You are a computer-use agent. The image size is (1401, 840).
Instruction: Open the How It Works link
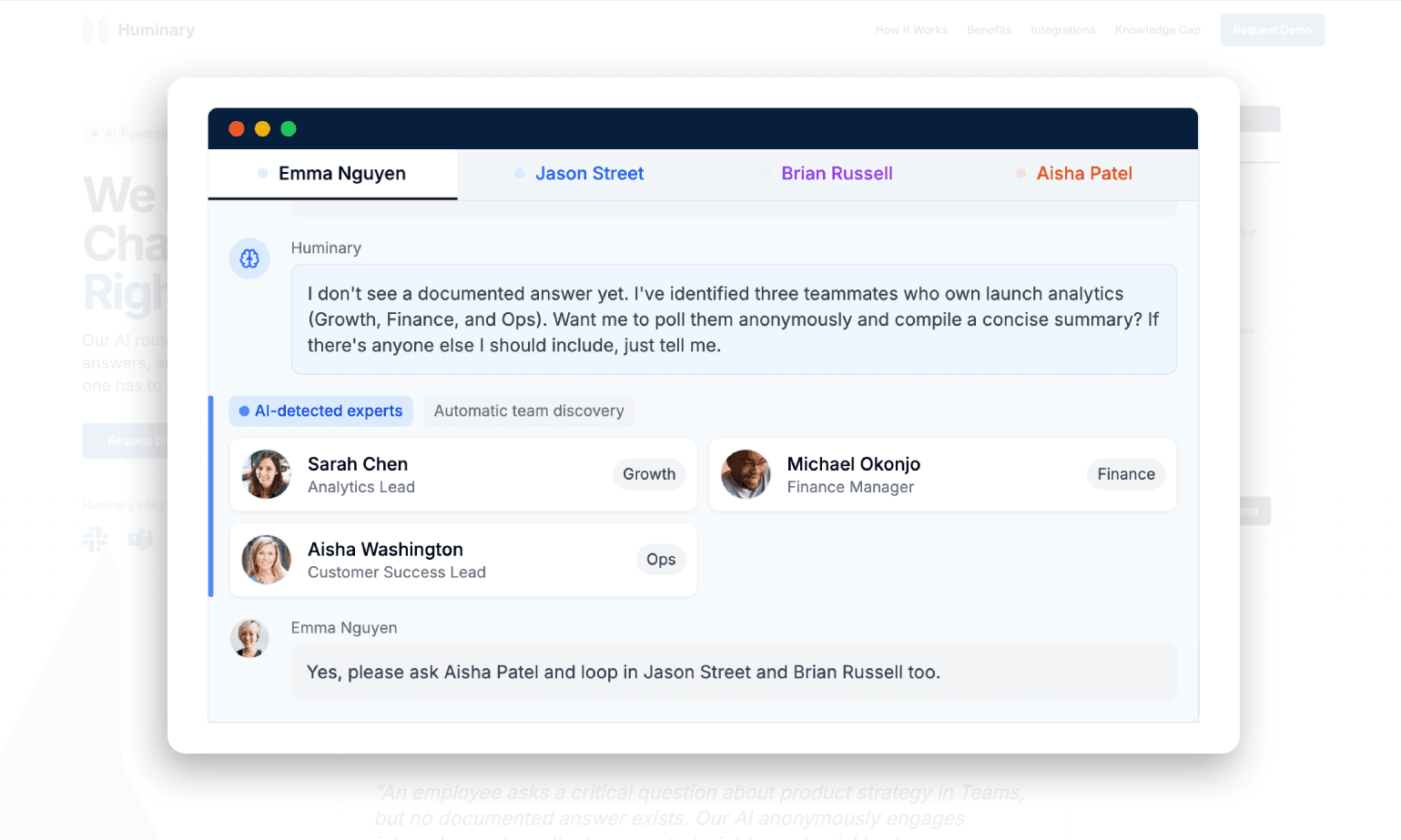click(x=911, y=30)
